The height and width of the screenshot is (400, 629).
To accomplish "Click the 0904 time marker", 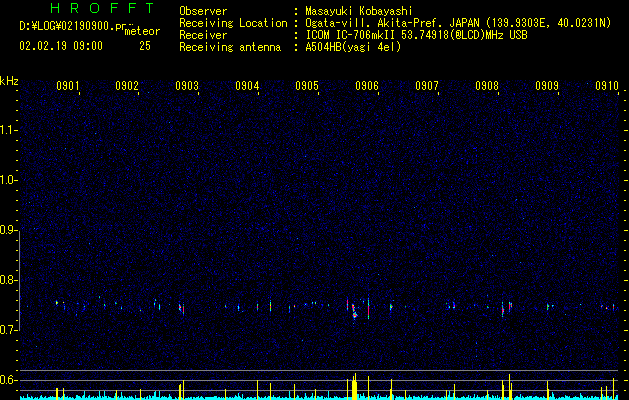I will click(x=247, y=86).
